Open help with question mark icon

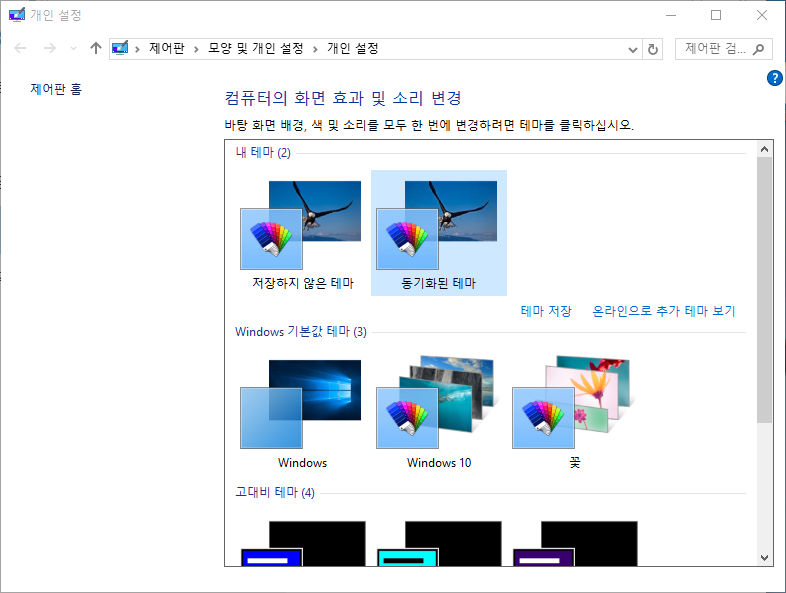point(774,78)
